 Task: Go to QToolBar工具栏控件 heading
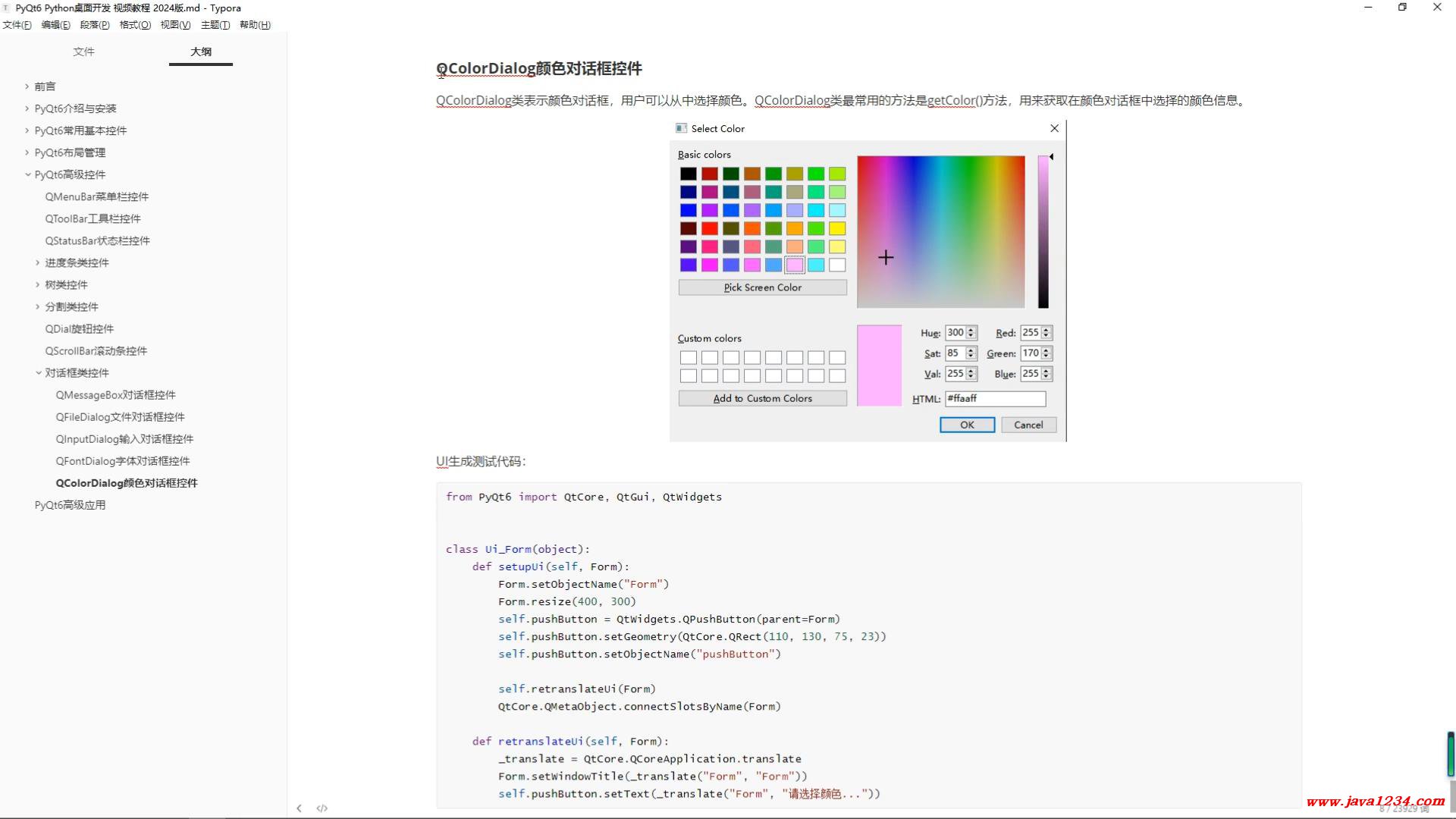(93, 218)
